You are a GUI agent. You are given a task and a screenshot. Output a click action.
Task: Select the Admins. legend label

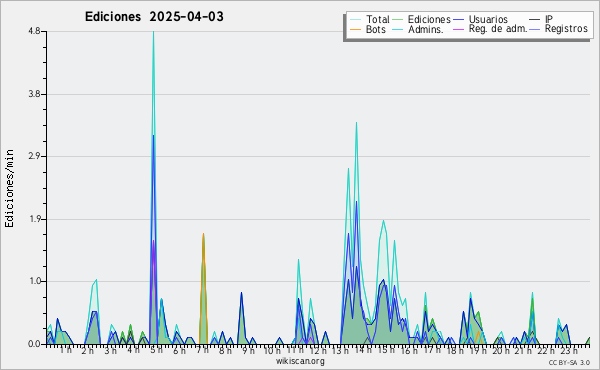click(x=426, y=29)
